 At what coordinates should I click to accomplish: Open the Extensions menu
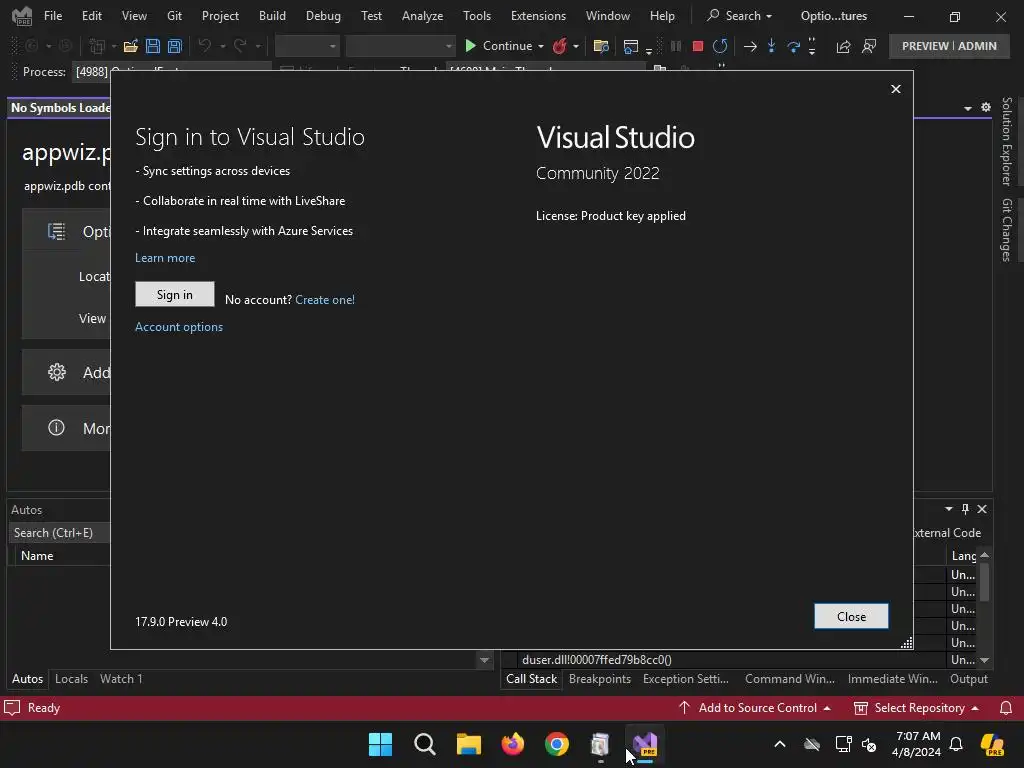click(538, 16)
